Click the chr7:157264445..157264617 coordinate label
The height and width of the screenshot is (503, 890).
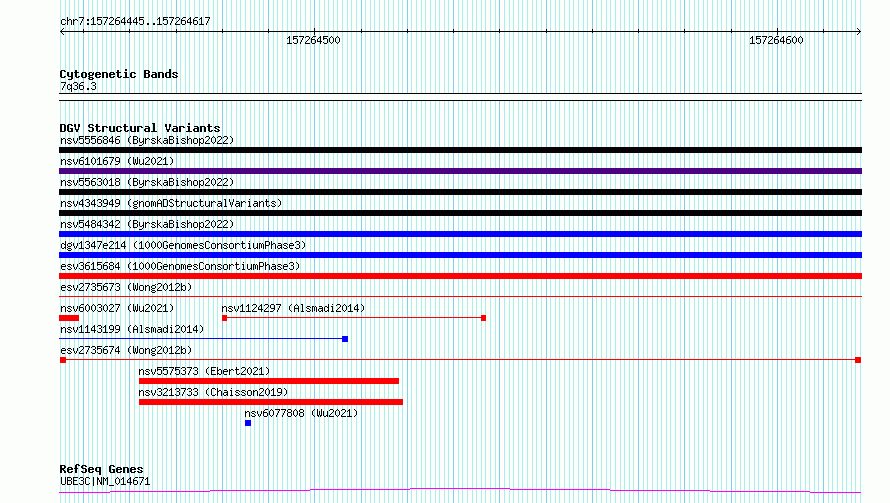tap(135, 22)
